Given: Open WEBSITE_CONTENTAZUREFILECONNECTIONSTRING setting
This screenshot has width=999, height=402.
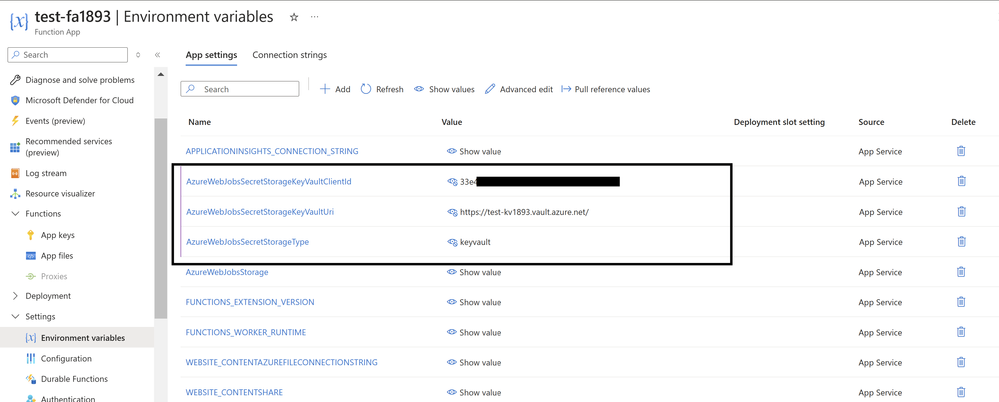Looking at the screenshot, I should click(282, 362).
